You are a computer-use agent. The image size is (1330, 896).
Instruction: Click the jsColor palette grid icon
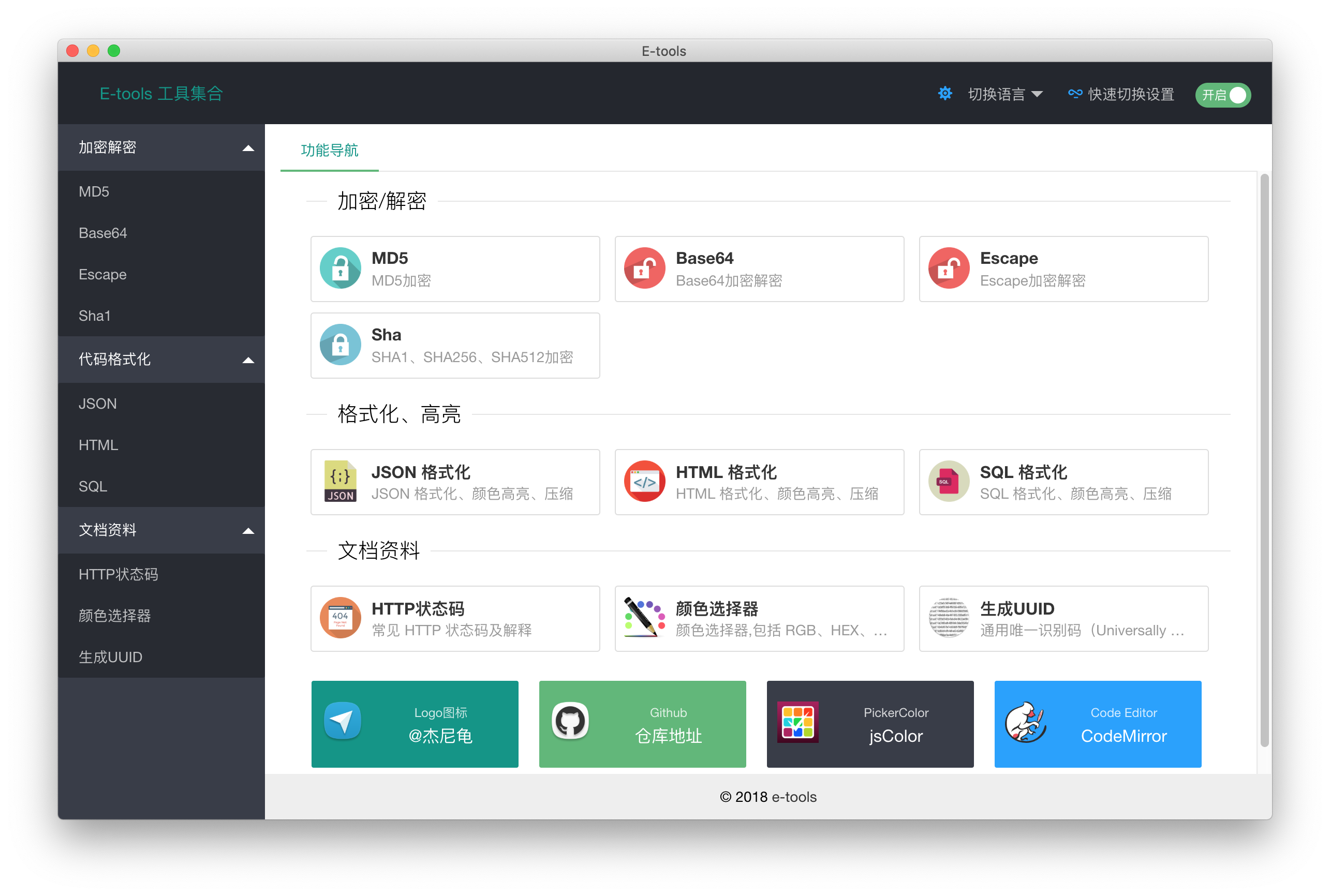797,722
